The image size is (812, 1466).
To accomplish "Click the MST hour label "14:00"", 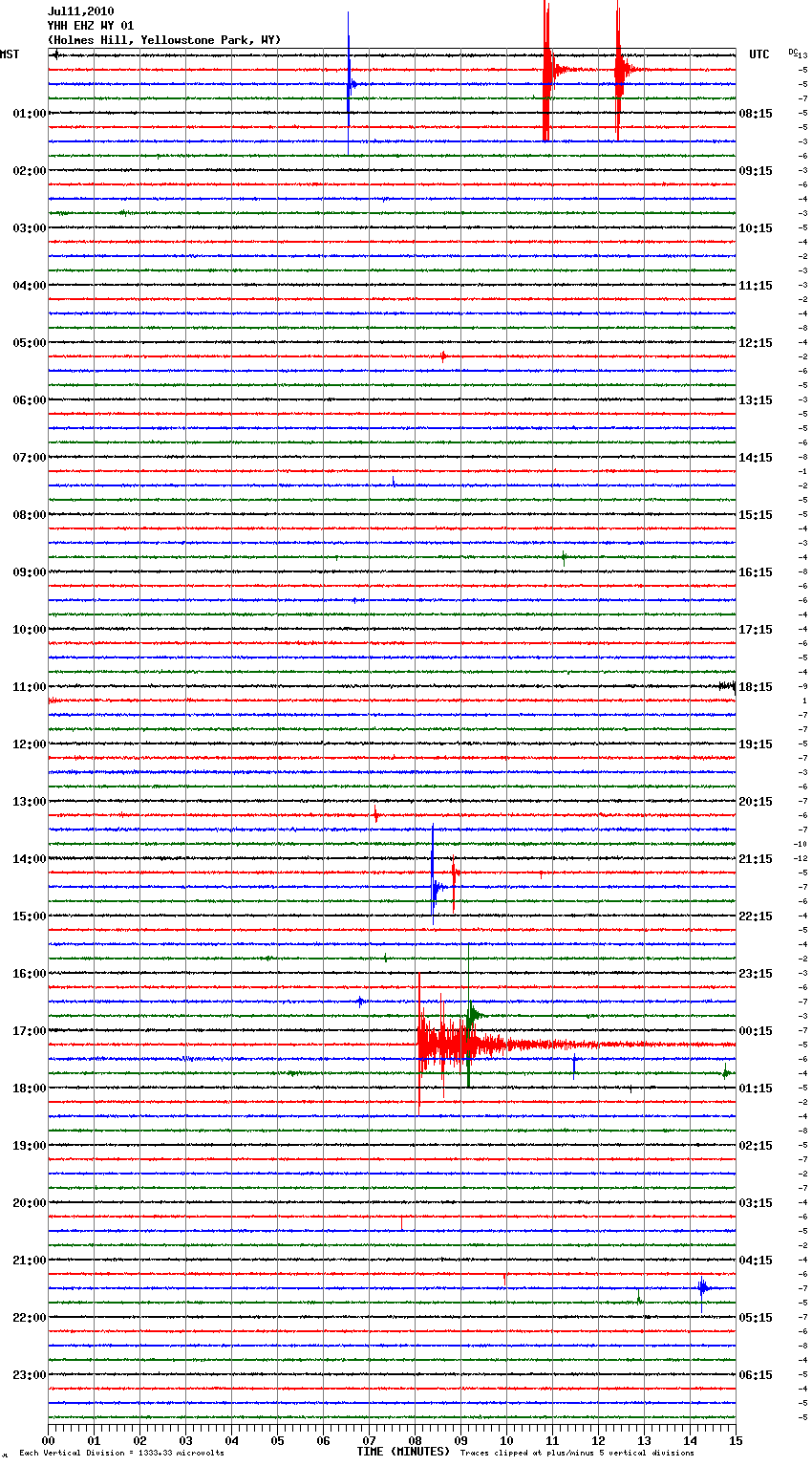I will (x=30, y=858).
